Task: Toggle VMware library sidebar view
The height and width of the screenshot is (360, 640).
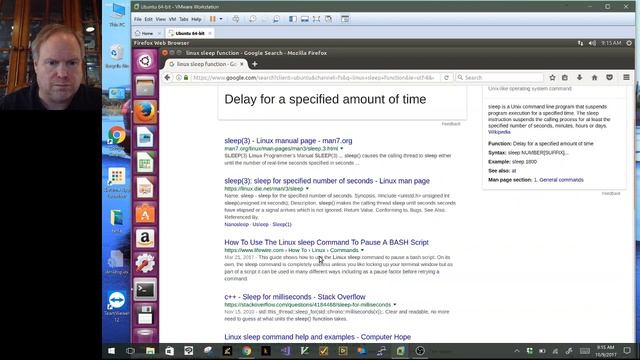Action: [x=293, y=19]
